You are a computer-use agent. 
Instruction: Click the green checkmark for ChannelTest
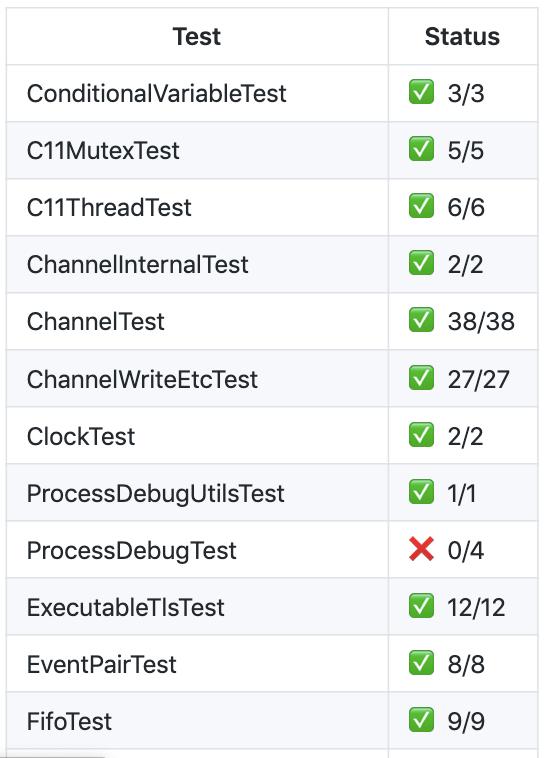[x=421, y=320]
